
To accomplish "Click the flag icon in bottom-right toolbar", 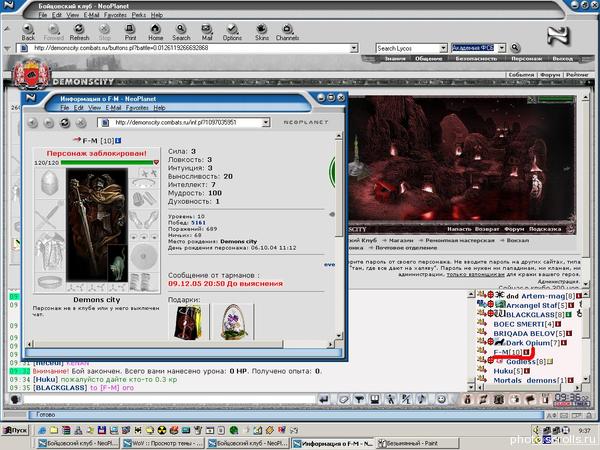I will click(x=530, y=399).
